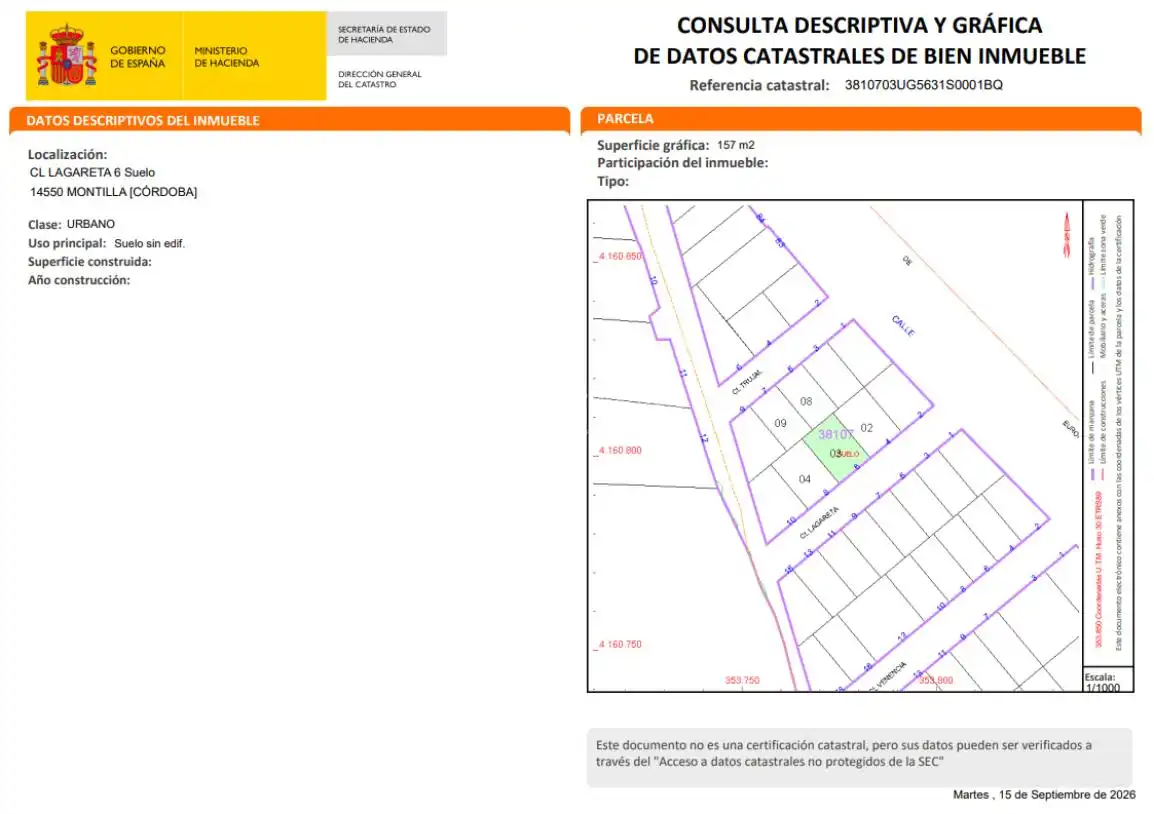Viewport: 1154px width, 814px height.
Task: Click the 'CONSULTA DESCRIPTIVA Y GRÁFICA' title line
Action: click(860, 25)
